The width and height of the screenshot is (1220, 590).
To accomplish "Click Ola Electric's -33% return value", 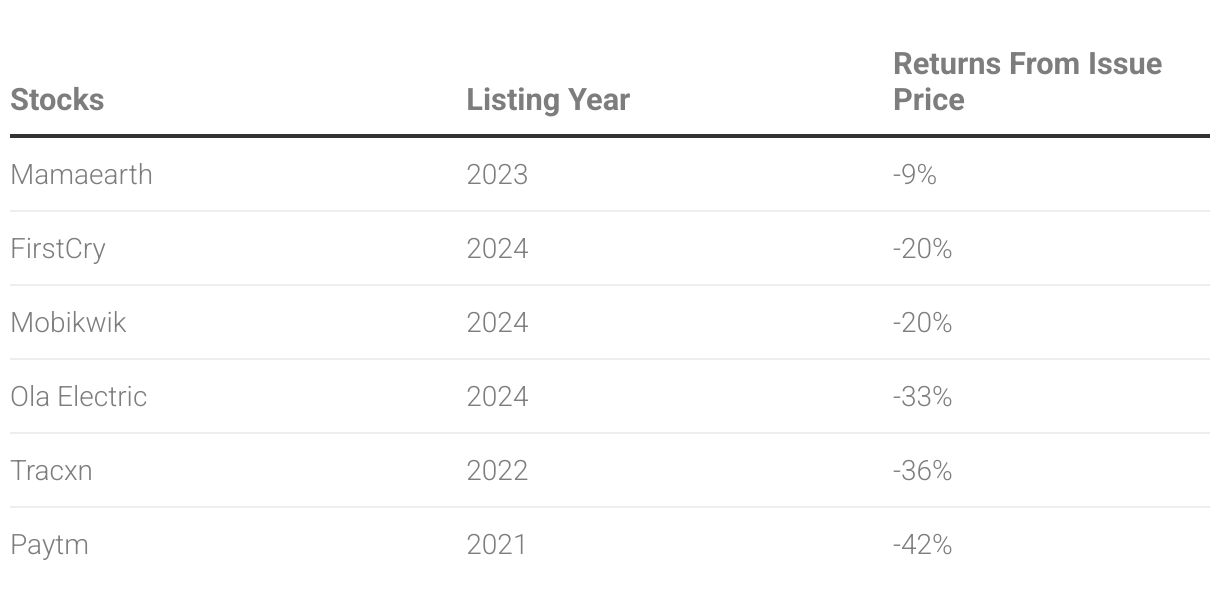I will (x=922, y=397).
